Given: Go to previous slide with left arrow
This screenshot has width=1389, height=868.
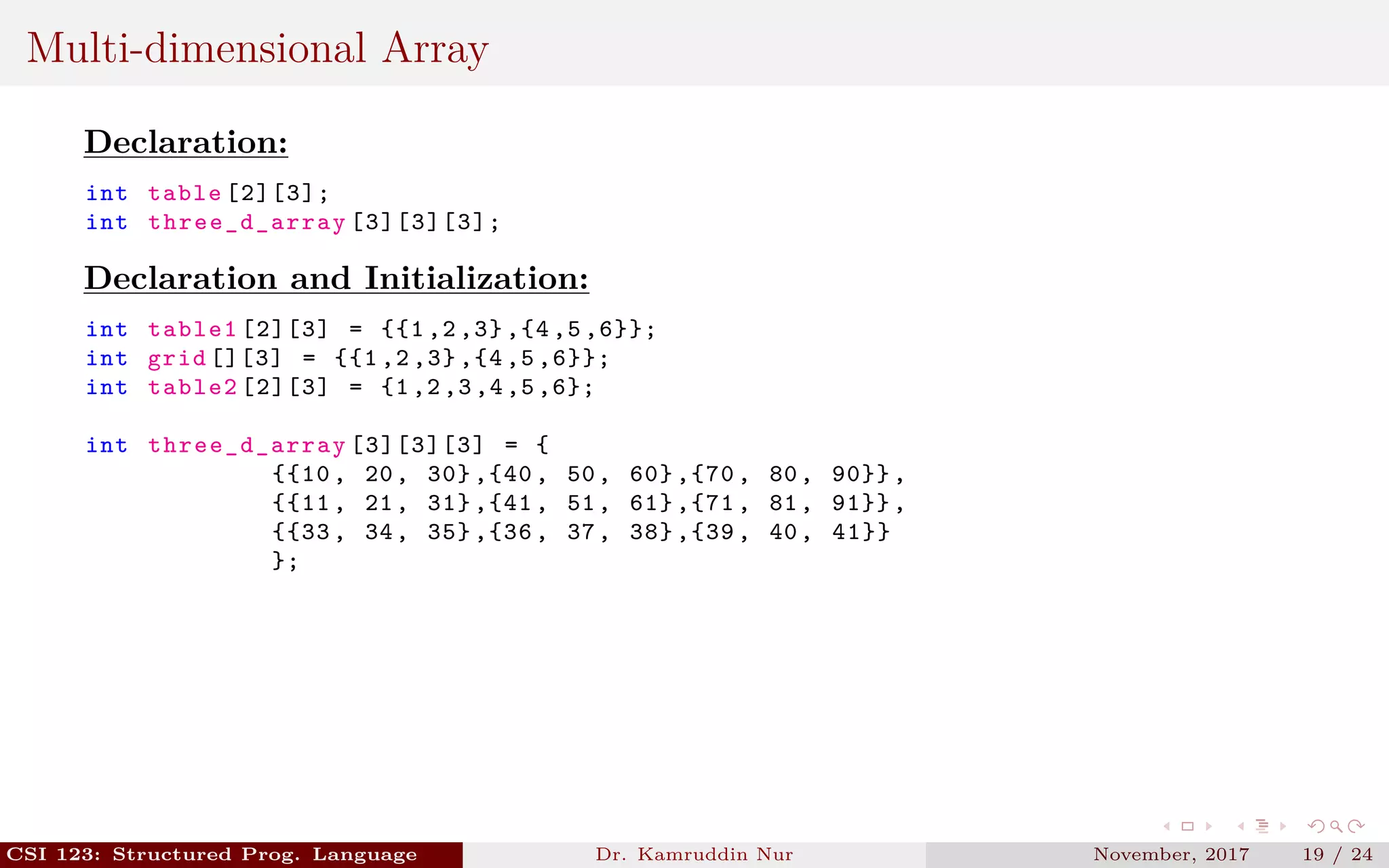Looking at the screenshot, I should 1167,826.
